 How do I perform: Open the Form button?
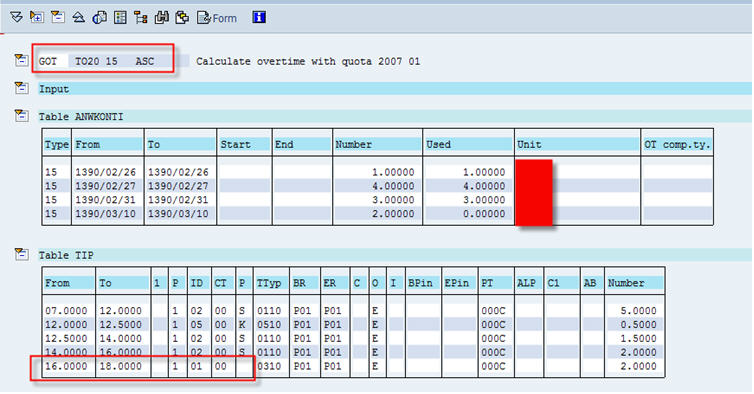point(217,18)
